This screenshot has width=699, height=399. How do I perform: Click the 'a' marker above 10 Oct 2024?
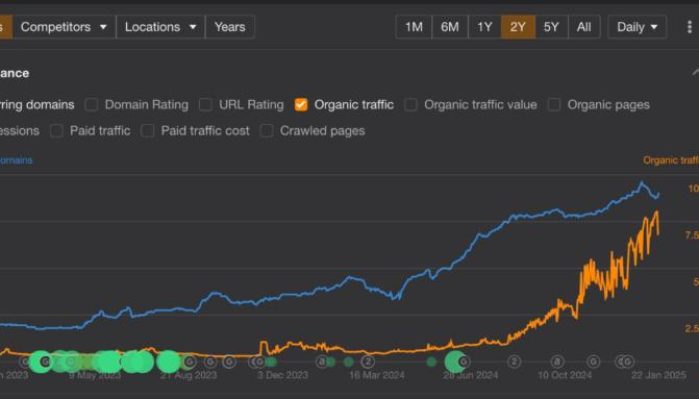coord(557,362)
